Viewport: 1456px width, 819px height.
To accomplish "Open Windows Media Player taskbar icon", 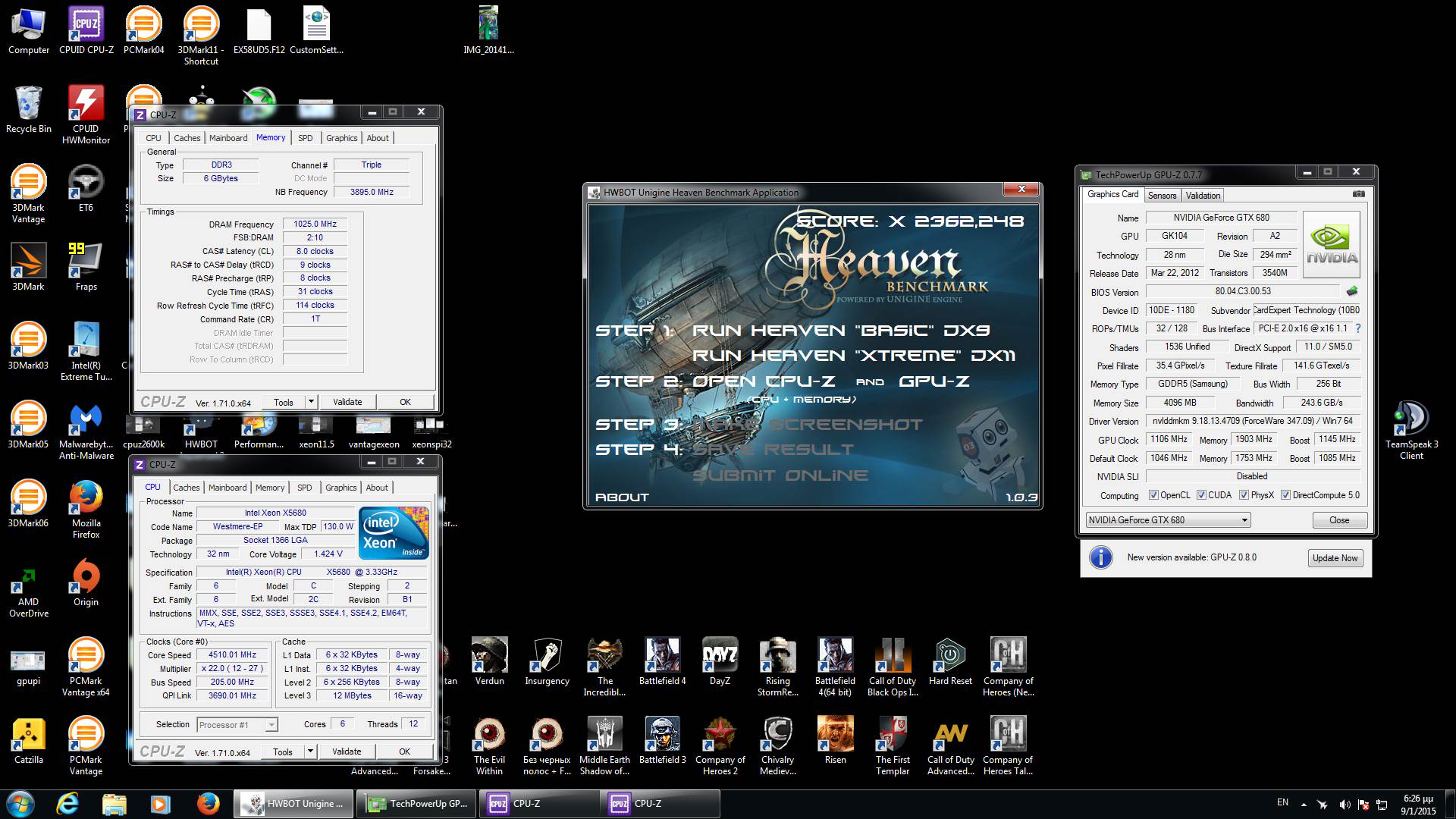I will (x=160, y=803).
